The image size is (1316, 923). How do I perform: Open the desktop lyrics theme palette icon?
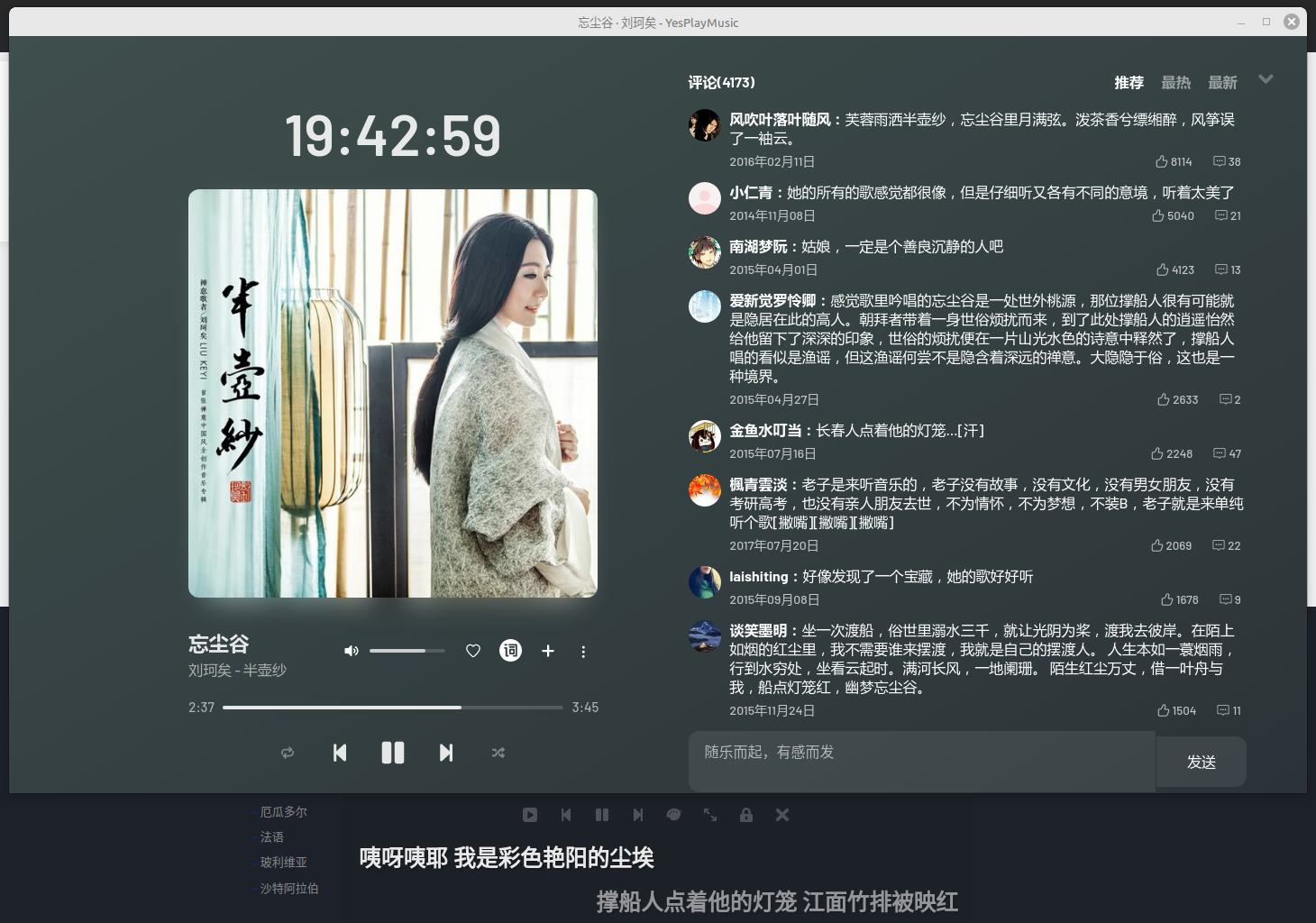[673, 815]
